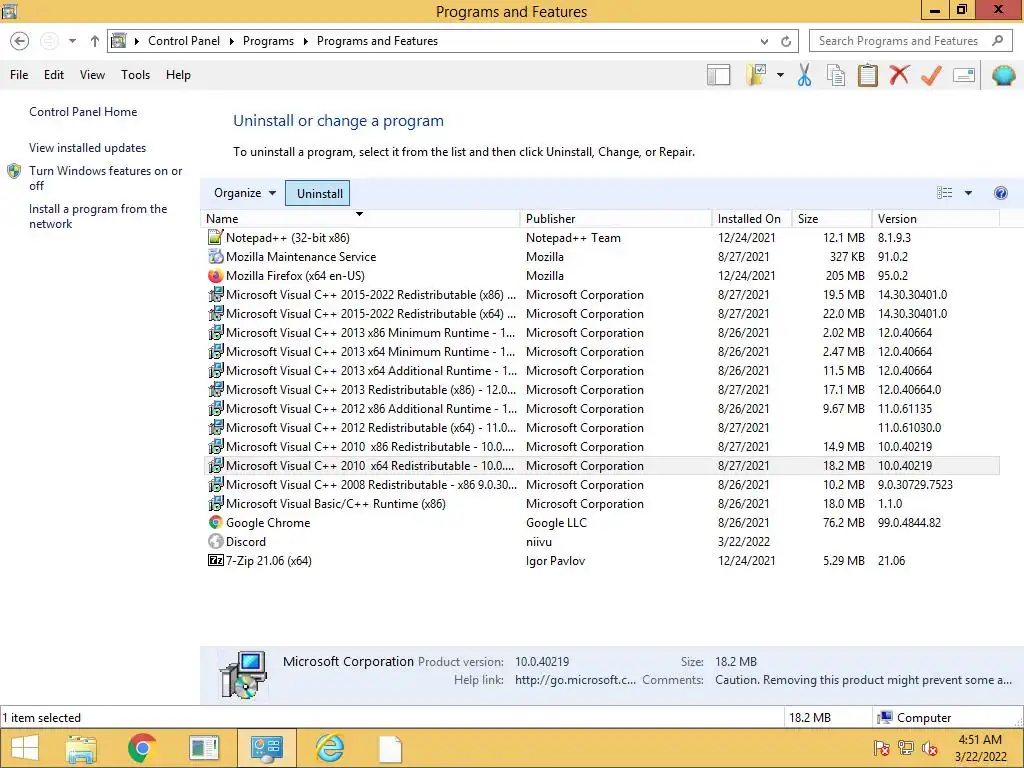
Task: Click the Discord list icon
Action: 215,541
